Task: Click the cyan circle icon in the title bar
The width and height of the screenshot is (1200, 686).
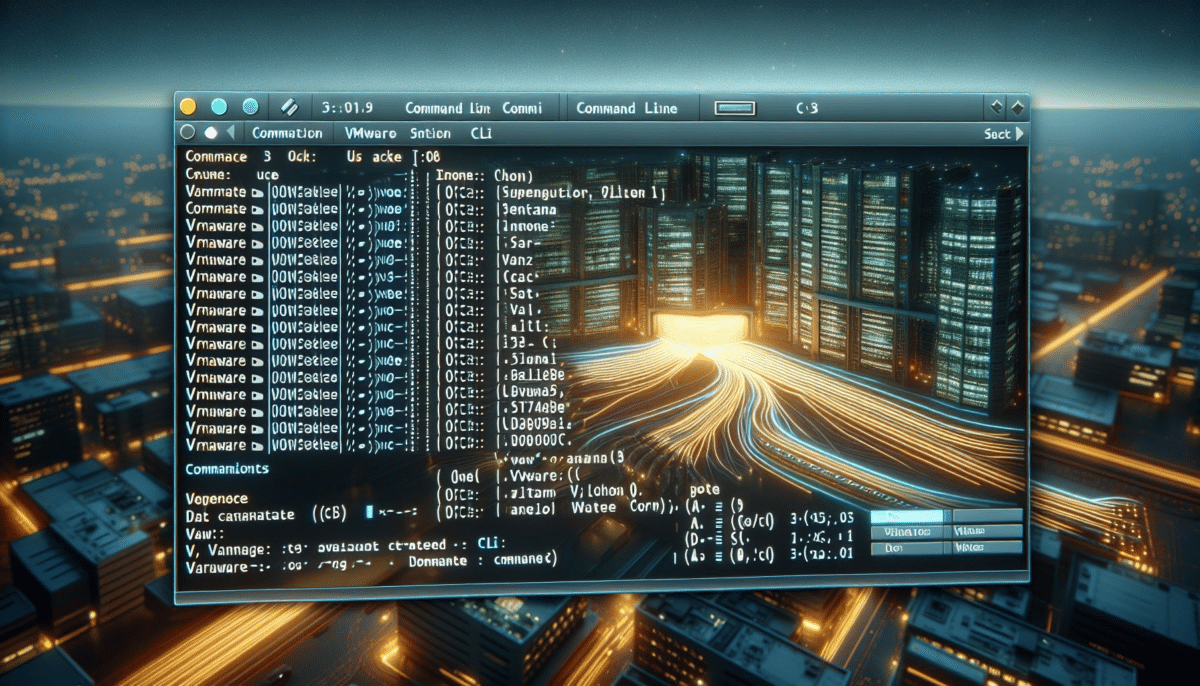Action: (x=219, y=106)
